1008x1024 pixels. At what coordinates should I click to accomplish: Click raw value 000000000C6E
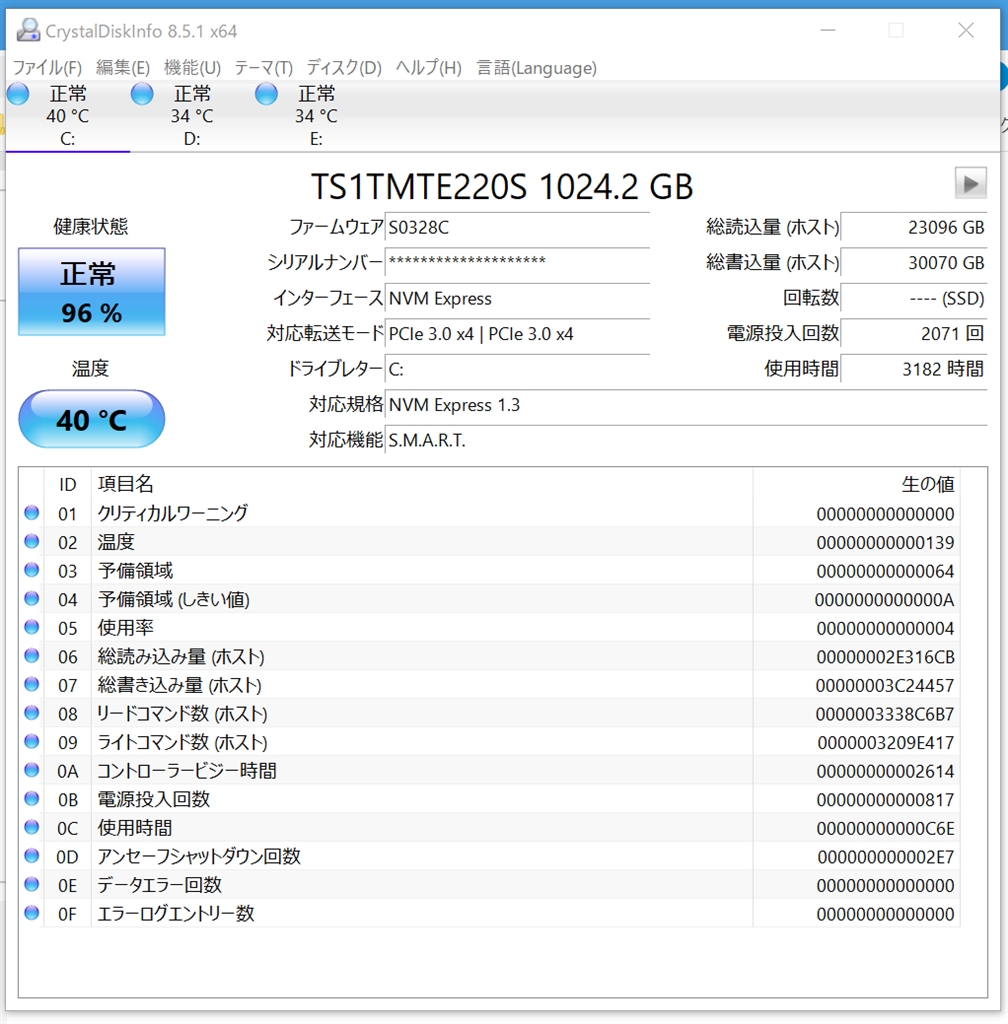click(885, 829)
